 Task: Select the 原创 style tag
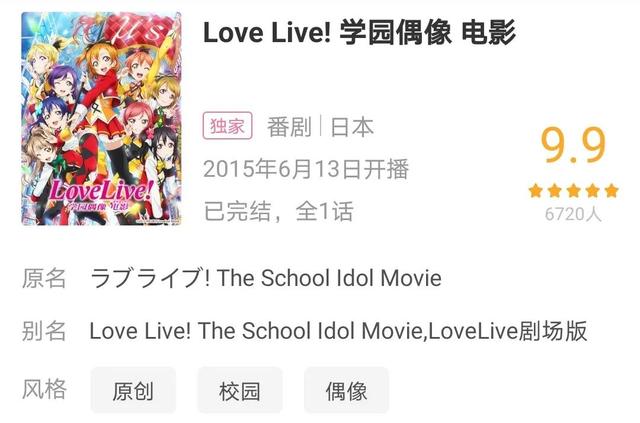(133, 391)
